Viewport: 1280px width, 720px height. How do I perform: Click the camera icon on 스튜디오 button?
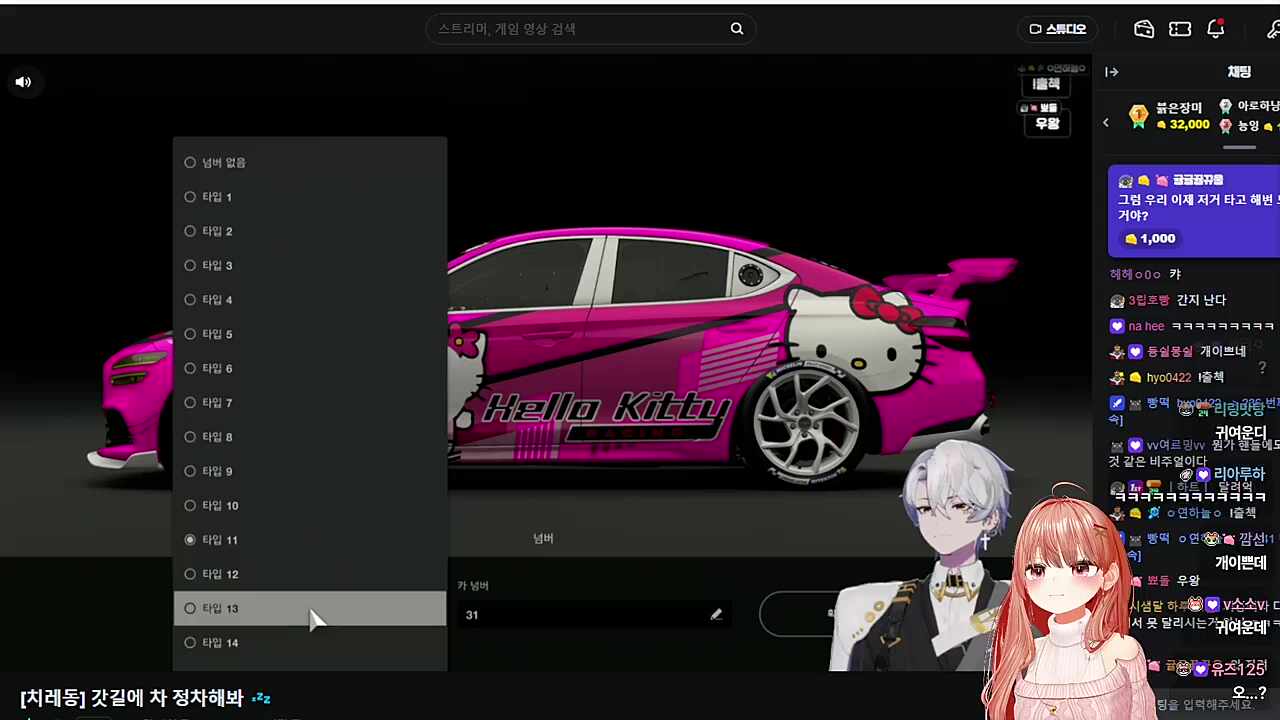[x=1036, y=29]
